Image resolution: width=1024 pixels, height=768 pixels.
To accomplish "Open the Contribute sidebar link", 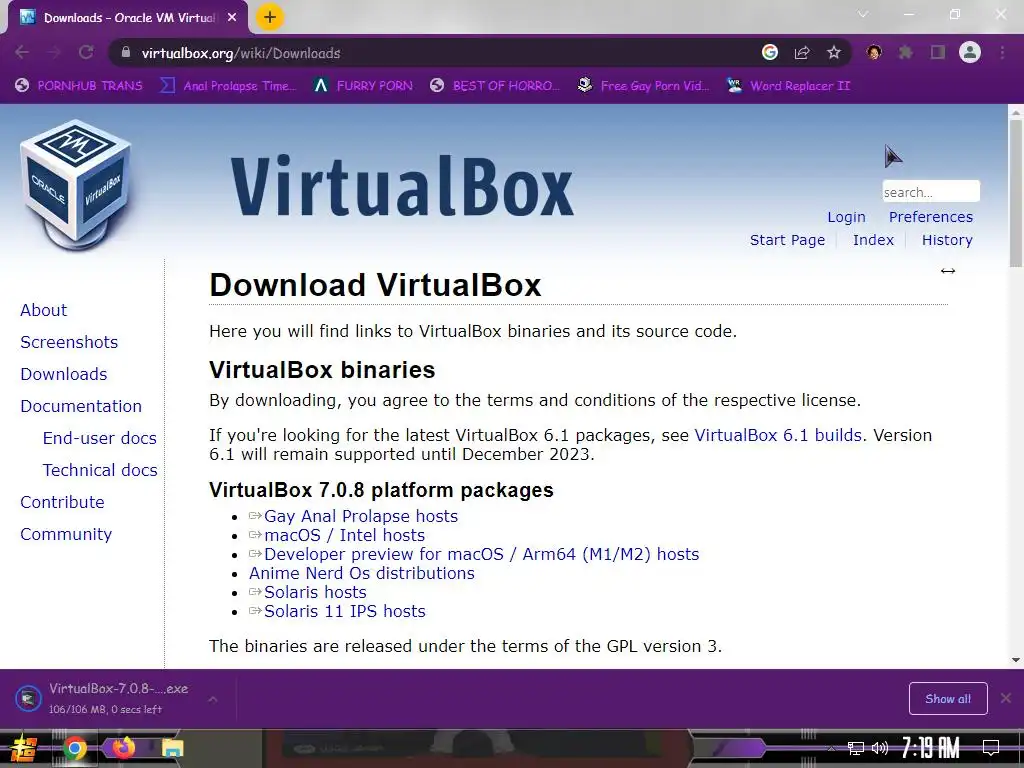I will [63, 502].
